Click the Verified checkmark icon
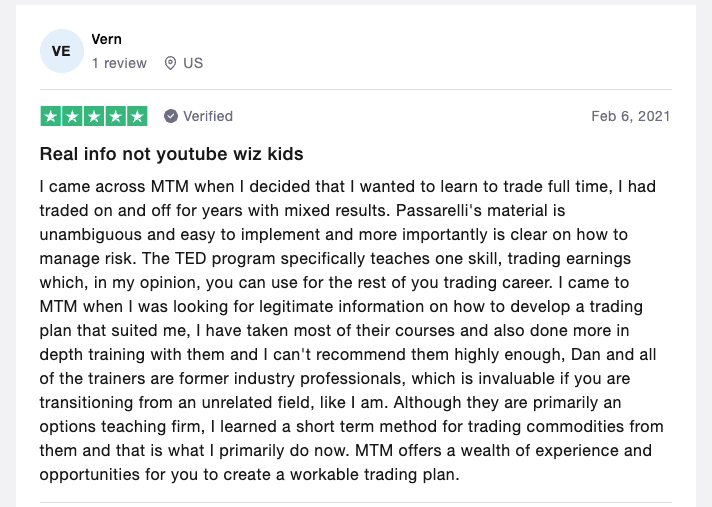The height and width of the screenshot is (507, 712). click(171, 116)
